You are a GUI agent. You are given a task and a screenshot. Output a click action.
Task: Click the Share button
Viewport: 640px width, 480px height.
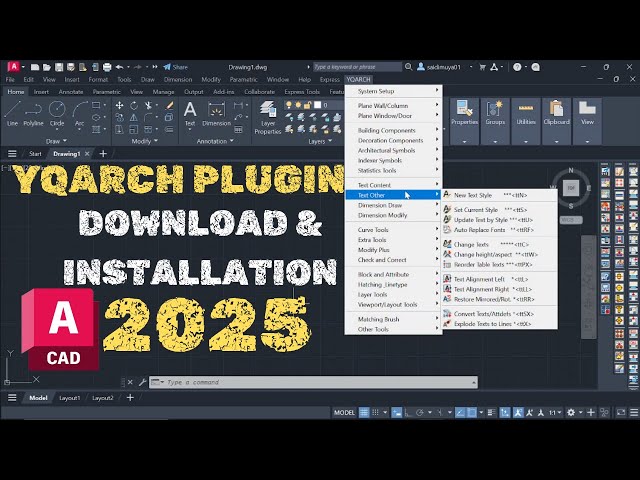coord(176,67)
